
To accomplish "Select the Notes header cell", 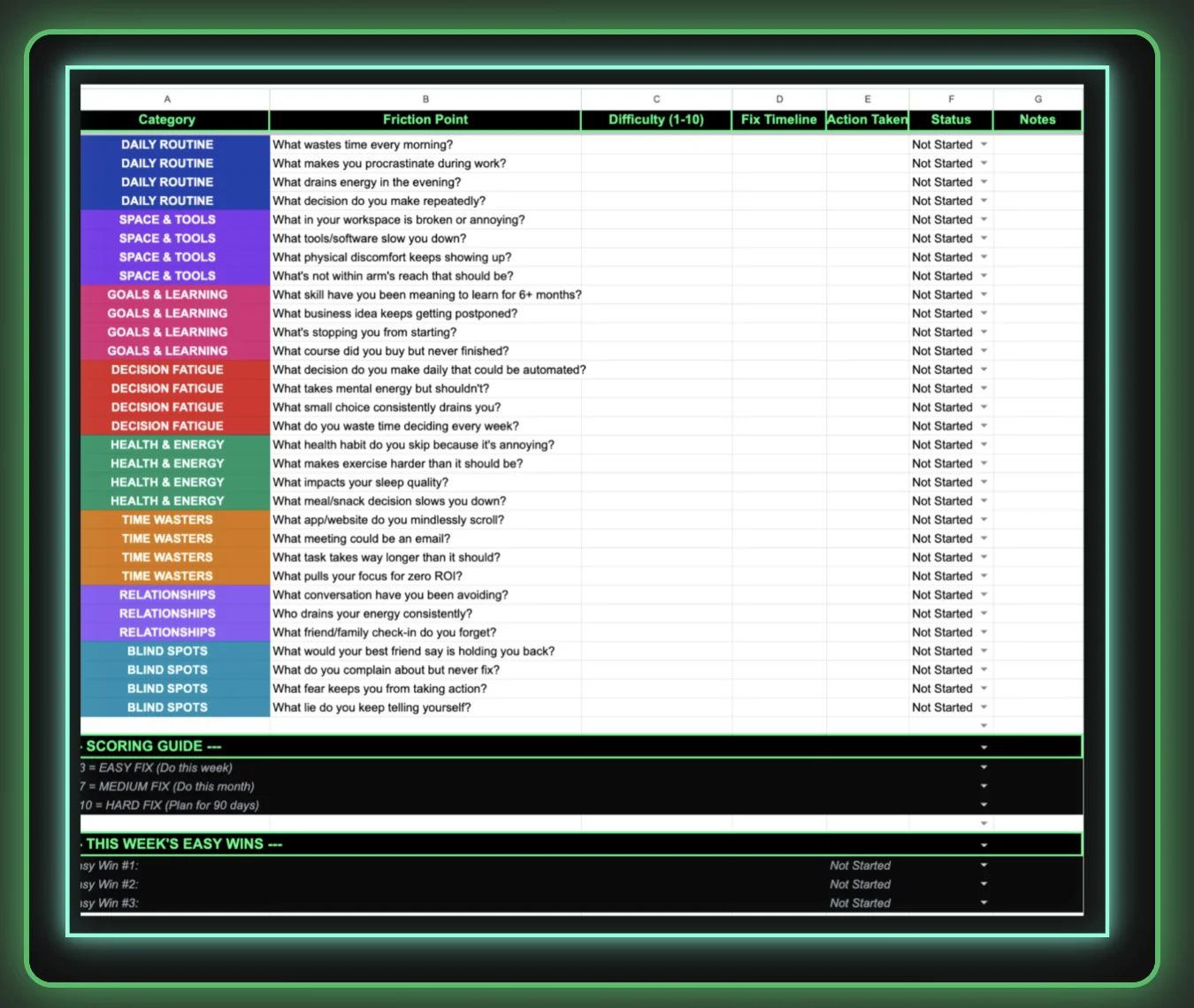I will [x=1037, y=119].
